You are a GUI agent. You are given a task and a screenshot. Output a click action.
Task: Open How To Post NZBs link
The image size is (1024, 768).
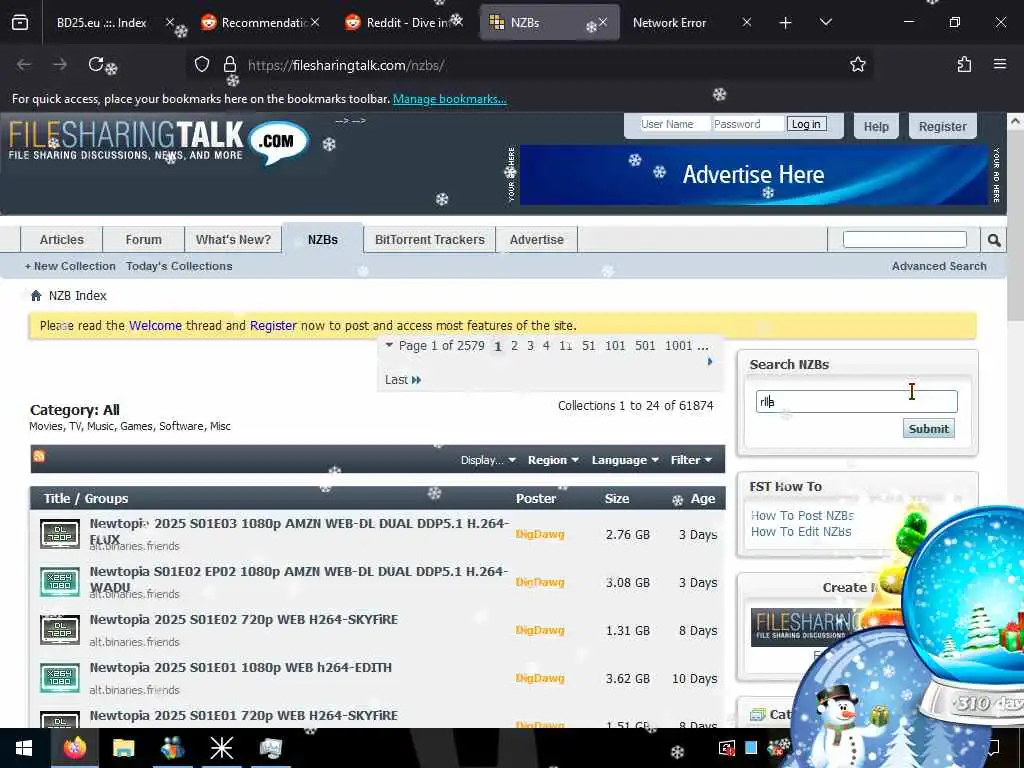point(802,515)
